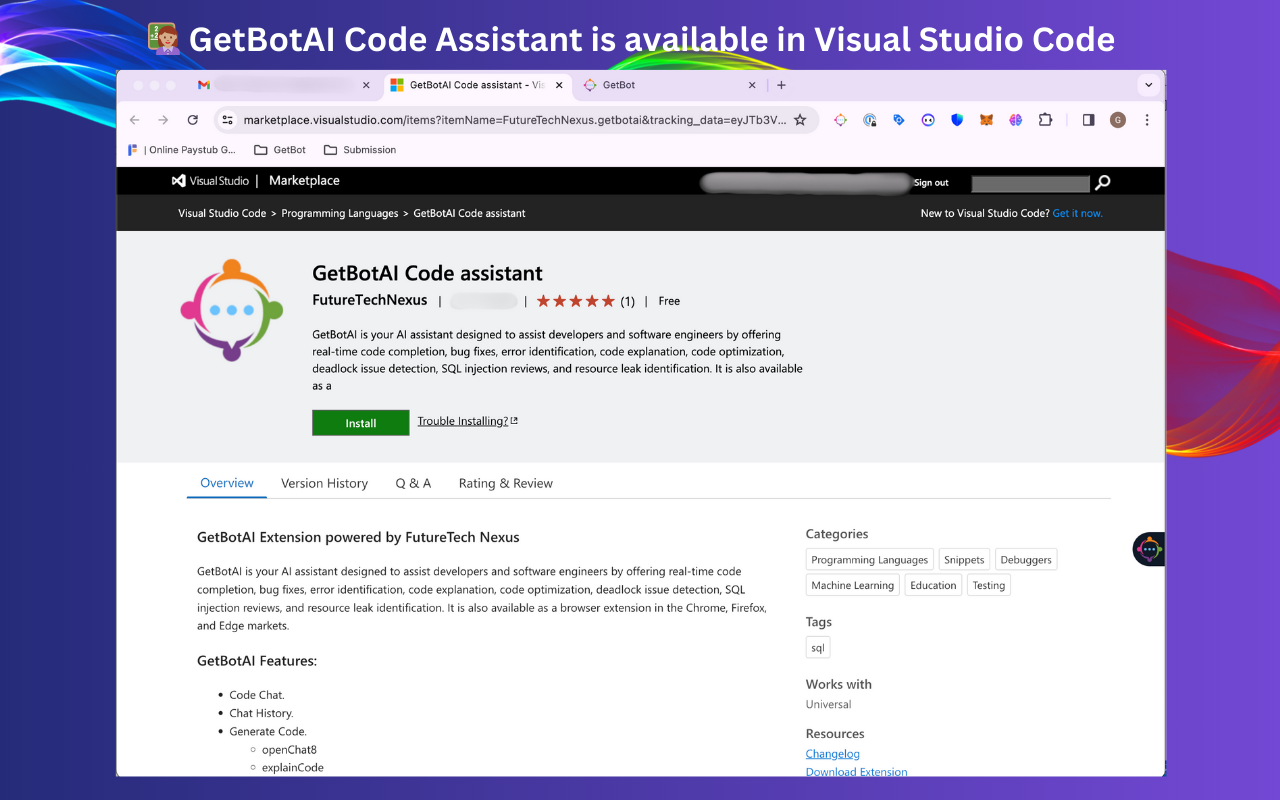The height and width of the screenshot is (800, 1280).
Task: Click the Visual Studio logo in header
Action: pyautogui.click(x=211, y=181)
